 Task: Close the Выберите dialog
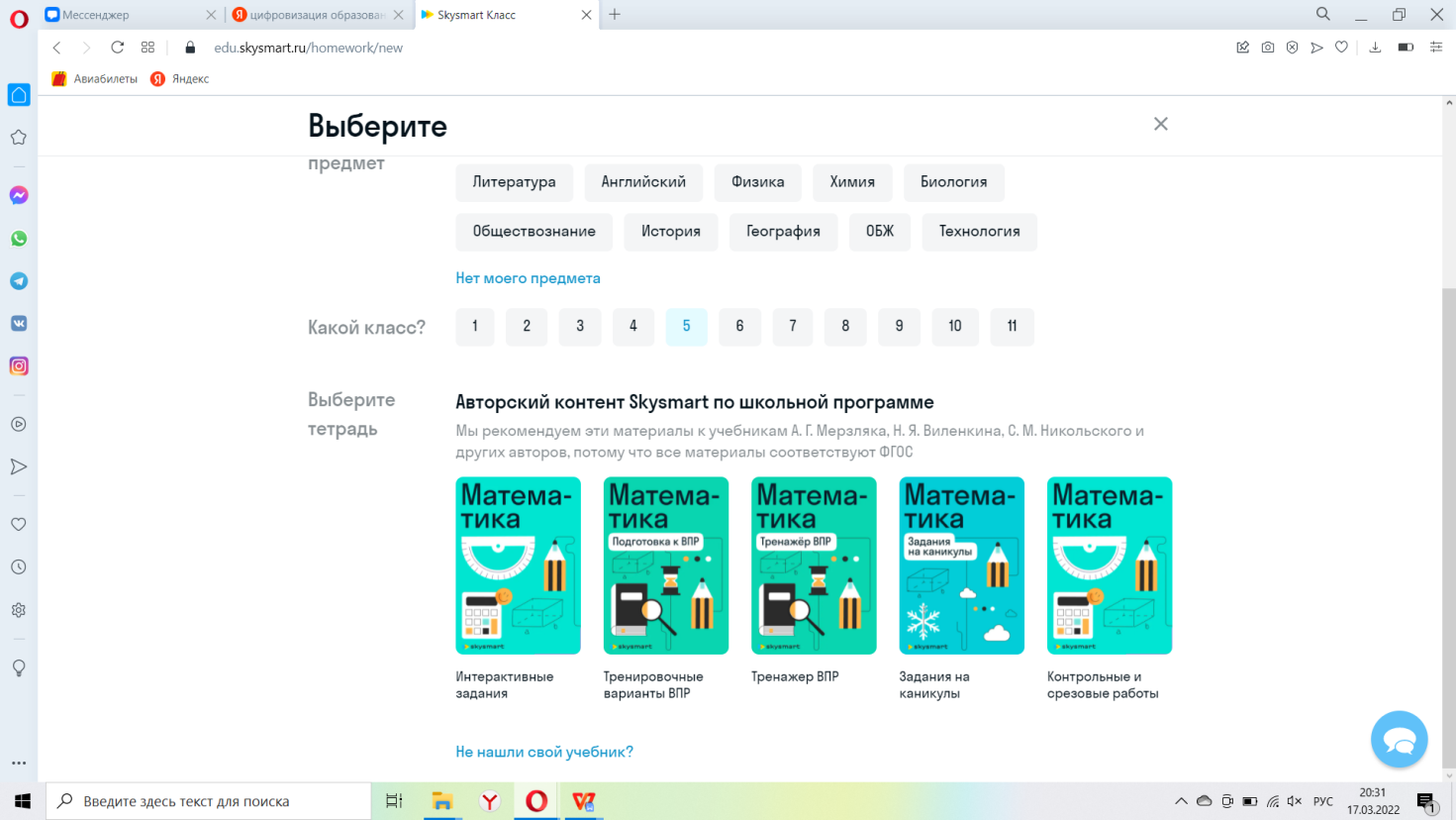[x=1161, y=124]
